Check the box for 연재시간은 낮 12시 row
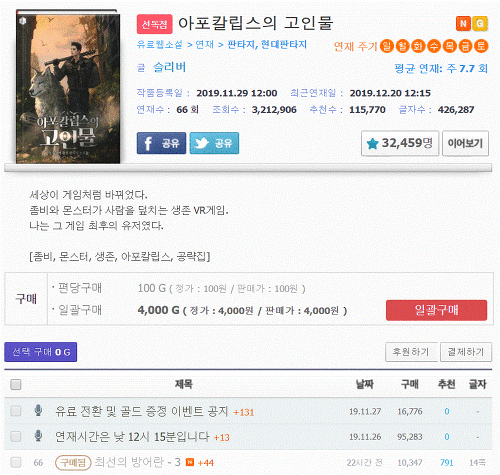The height and width of the screenshot is (475, 500). 16,436
